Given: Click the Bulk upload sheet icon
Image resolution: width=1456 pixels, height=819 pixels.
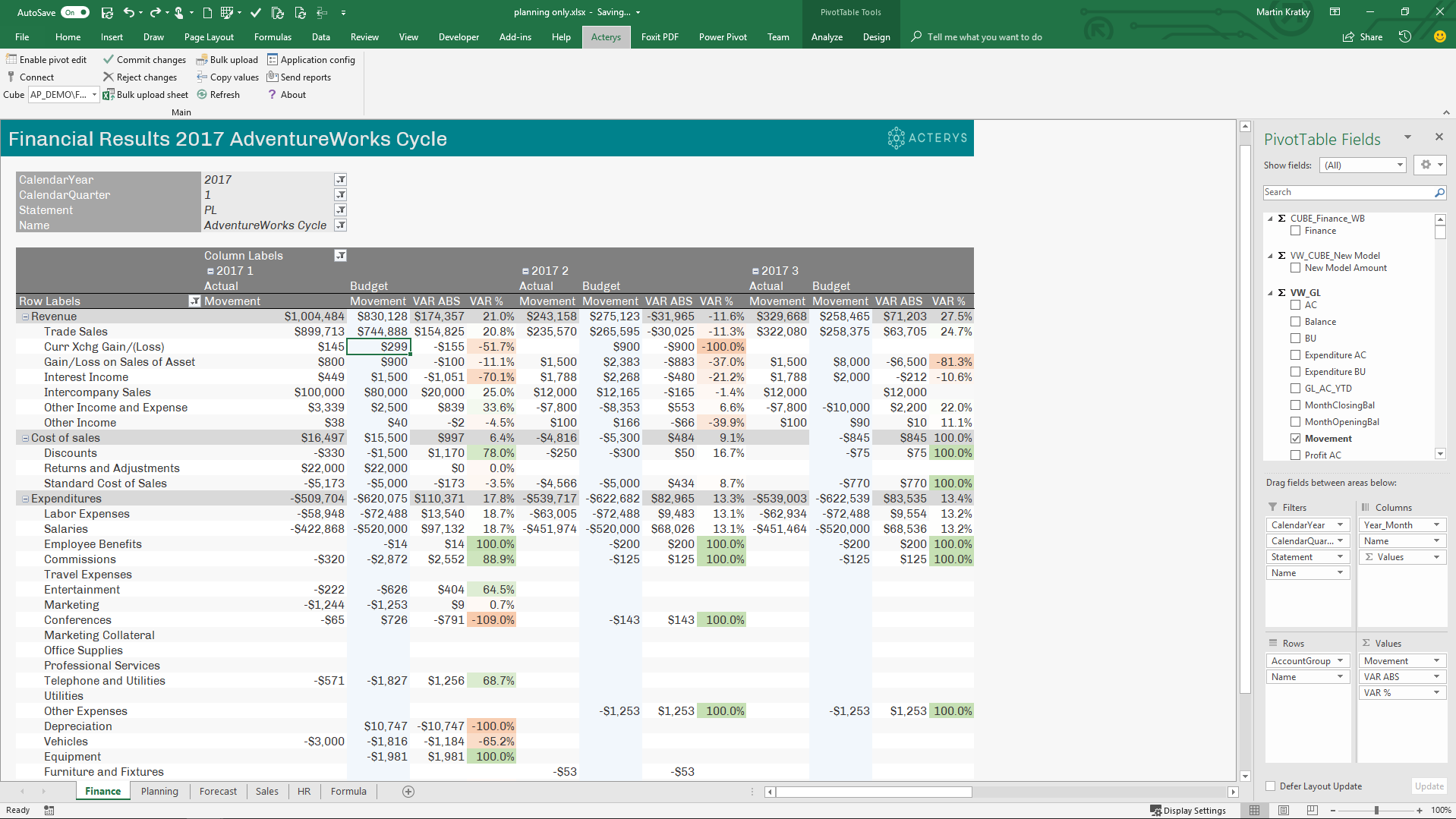Looking at the screenshot, I should [109, 95].
